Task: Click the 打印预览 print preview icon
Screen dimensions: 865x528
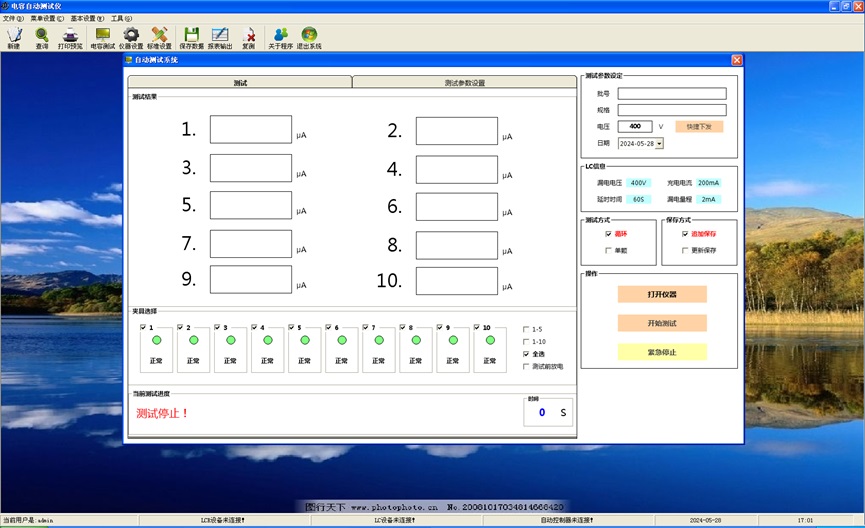Action: tap(71, 36)
